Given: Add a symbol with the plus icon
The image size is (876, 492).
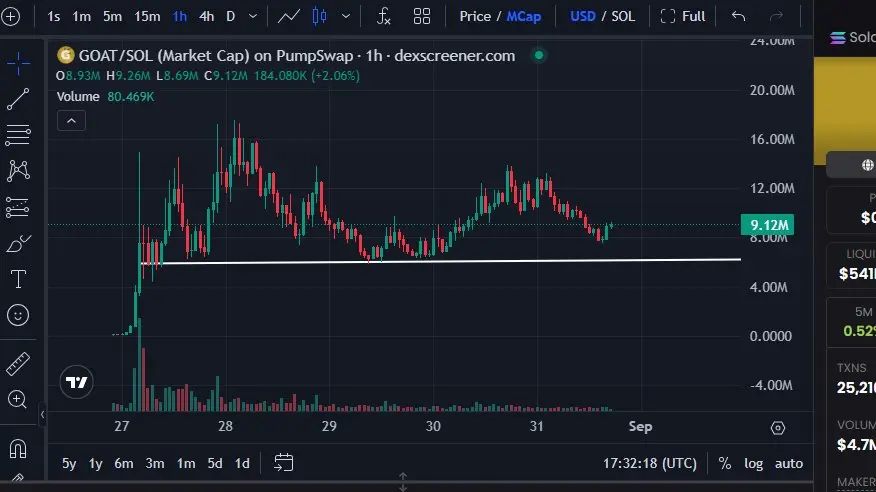Looking at the screenshot, I should point(11,16).
